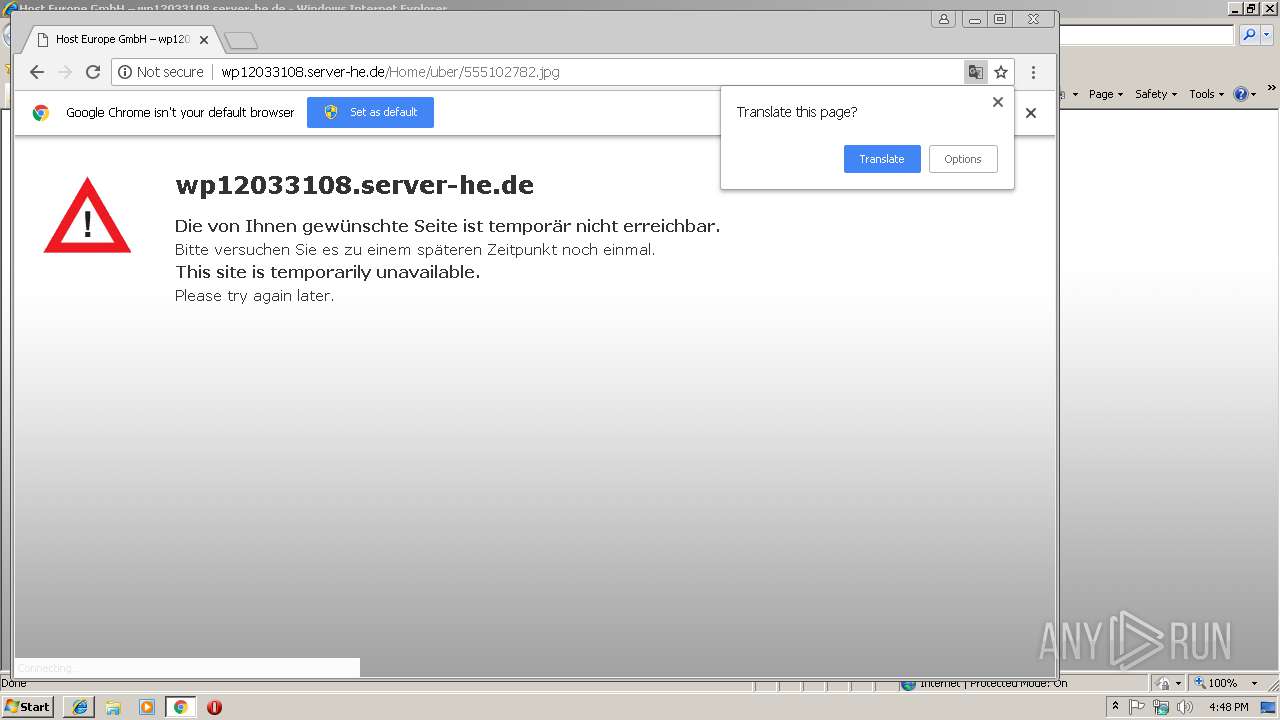This screenshot has height=720, width=1280.
Task: Open translate Options
Action: (x=963, y=159)
